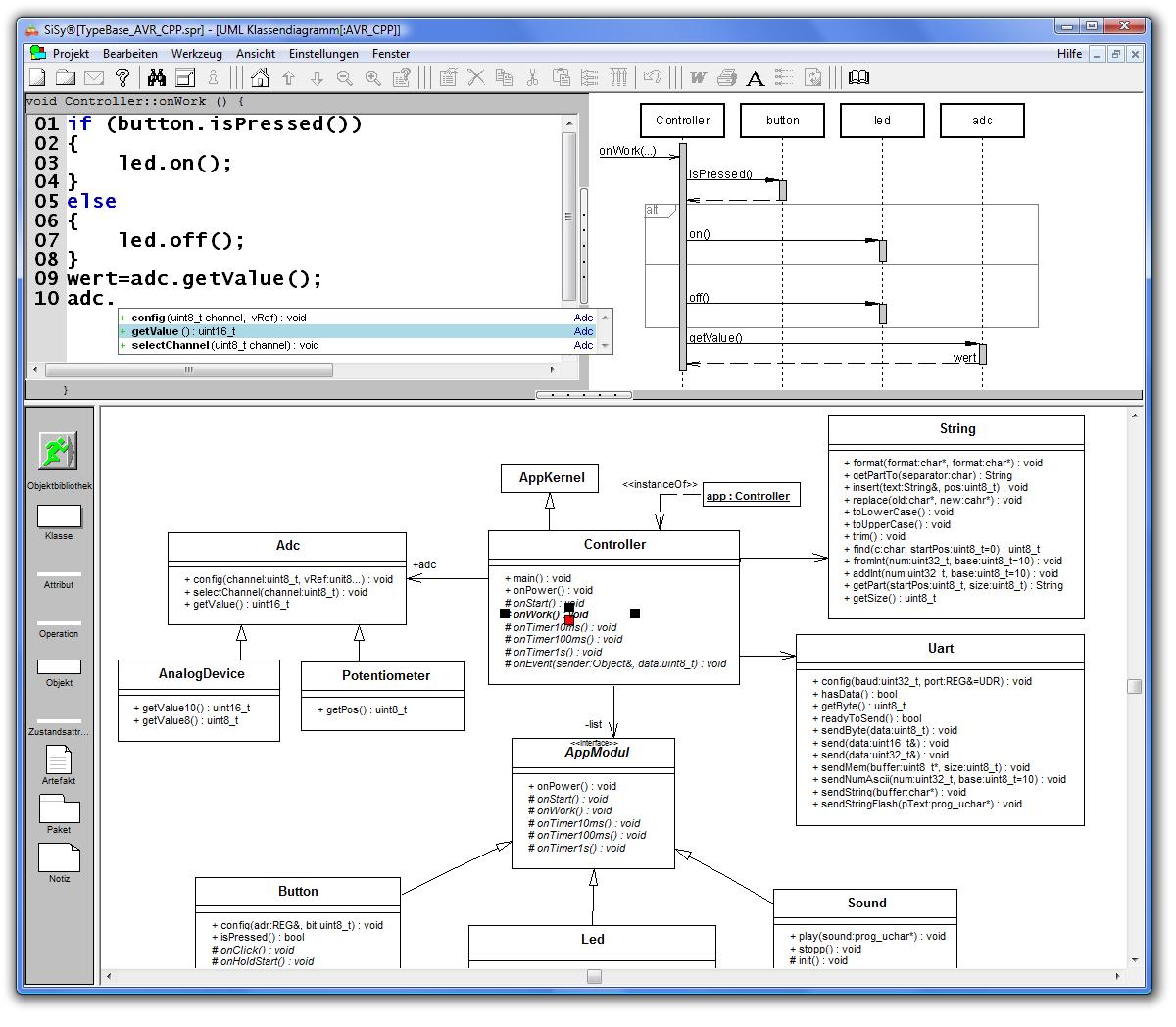Click the home icon in the toolbar

[x=260, y=77]
